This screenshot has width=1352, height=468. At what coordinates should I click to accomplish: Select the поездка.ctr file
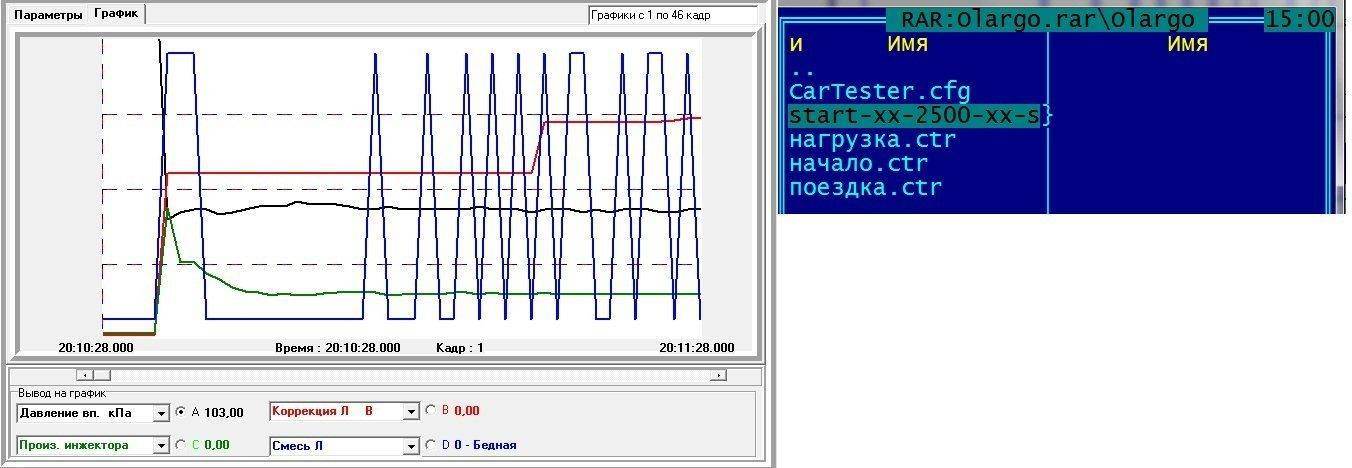(x=865, y=188)
